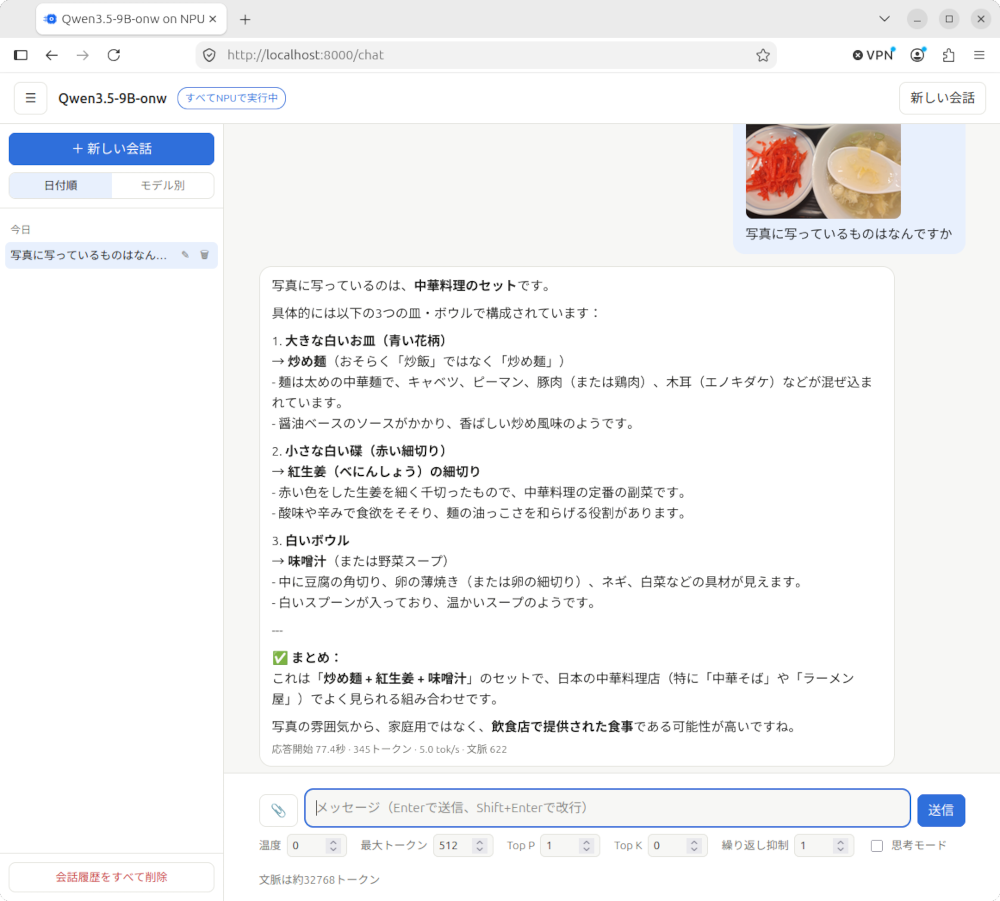Click the browser back arrow
1000x901 pixels.
click(x=52, y=55)
